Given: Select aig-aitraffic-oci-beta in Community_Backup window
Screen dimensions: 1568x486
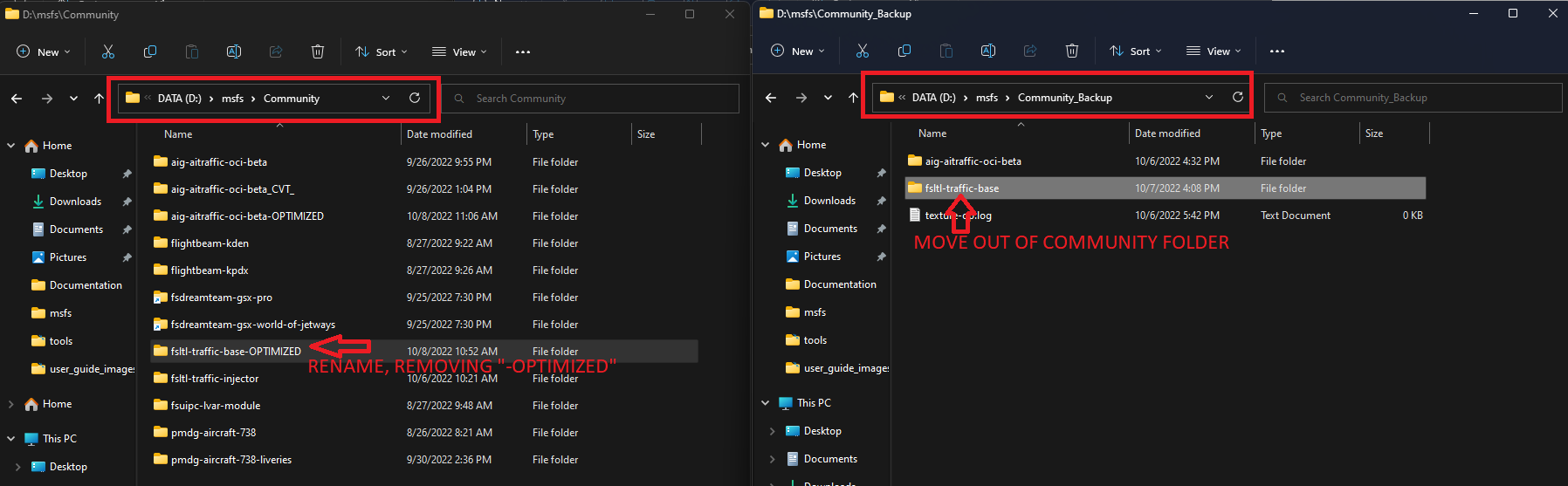Looking at the screenshot, I should coord(1166,161).
